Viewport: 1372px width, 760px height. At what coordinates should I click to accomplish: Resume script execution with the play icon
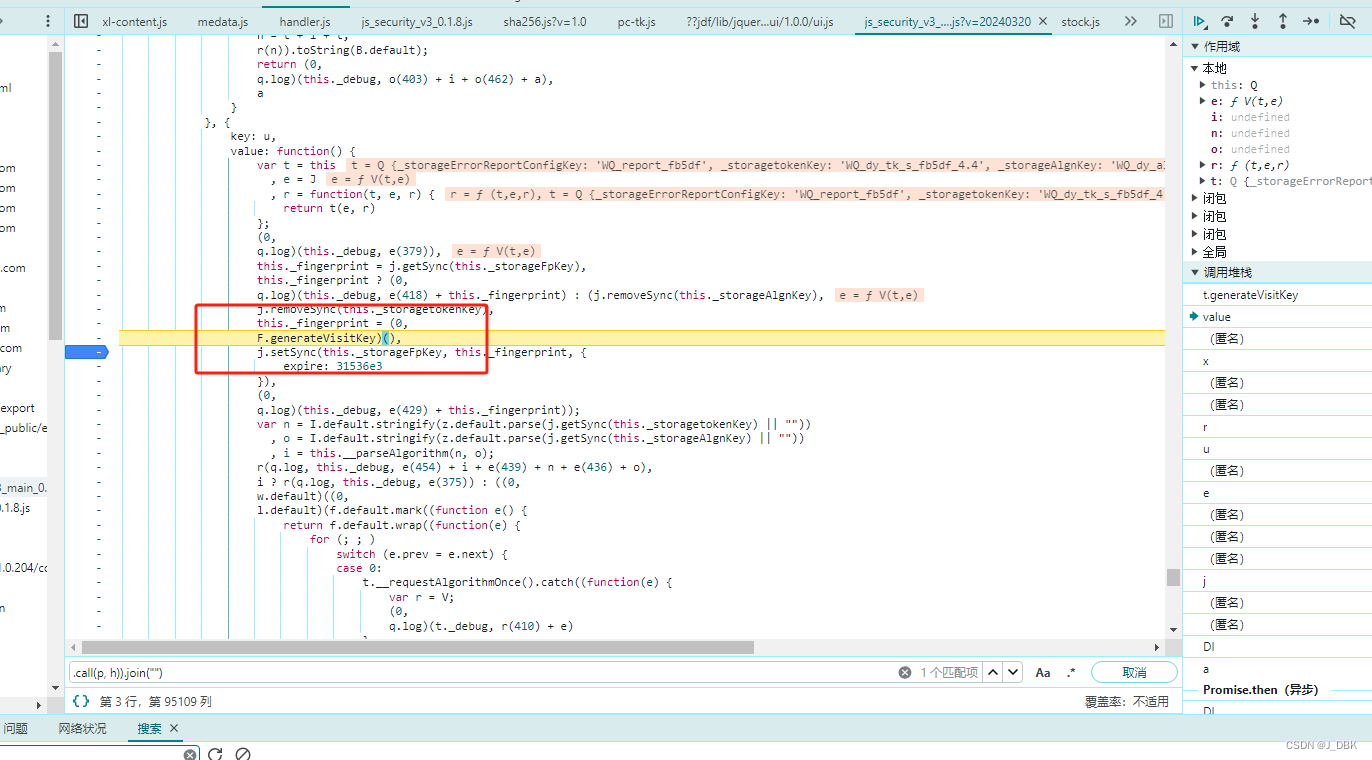pos(1199,21)
